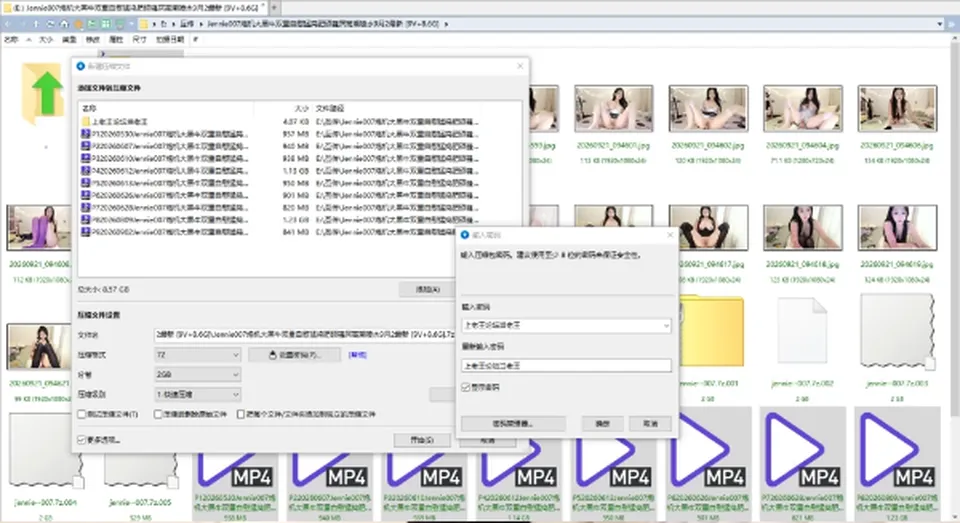
Task: Sort explorer files by dimensions column
Action: pos(140,40)
